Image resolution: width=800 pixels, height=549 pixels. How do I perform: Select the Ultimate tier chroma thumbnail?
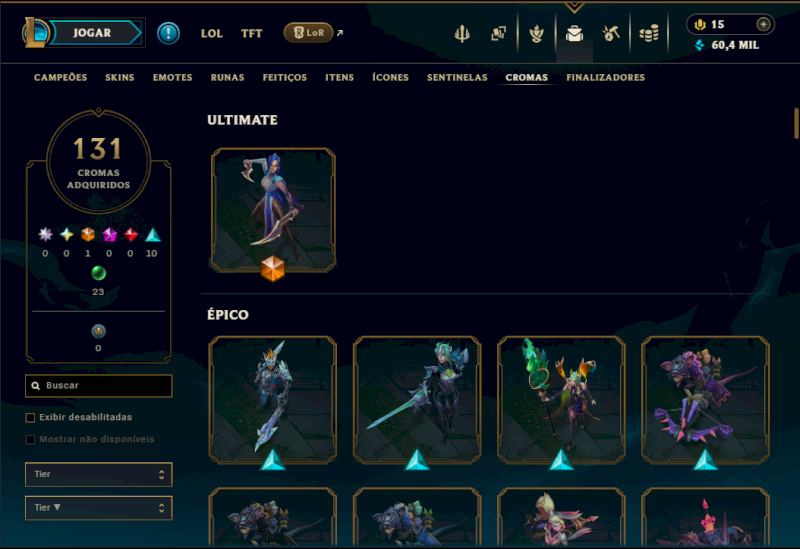(273, 210)
